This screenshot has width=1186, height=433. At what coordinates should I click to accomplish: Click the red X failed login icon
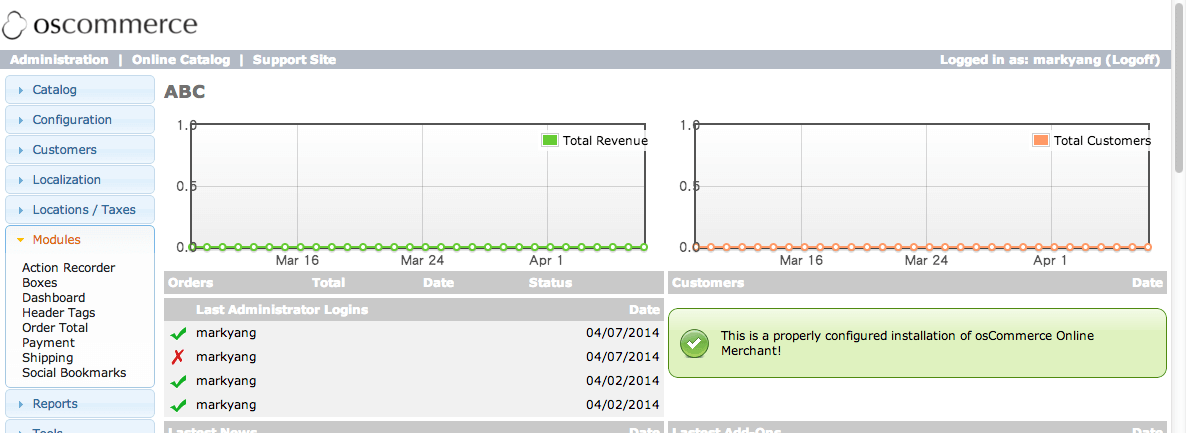click(x=179, y=358)
